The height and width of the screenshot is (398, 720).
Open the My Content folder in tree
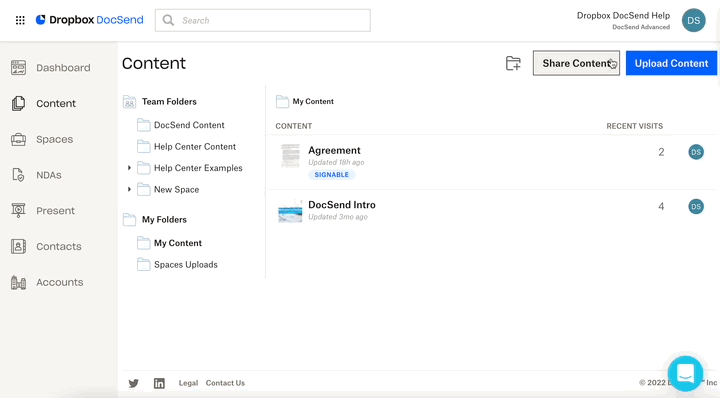pos(178,243)
